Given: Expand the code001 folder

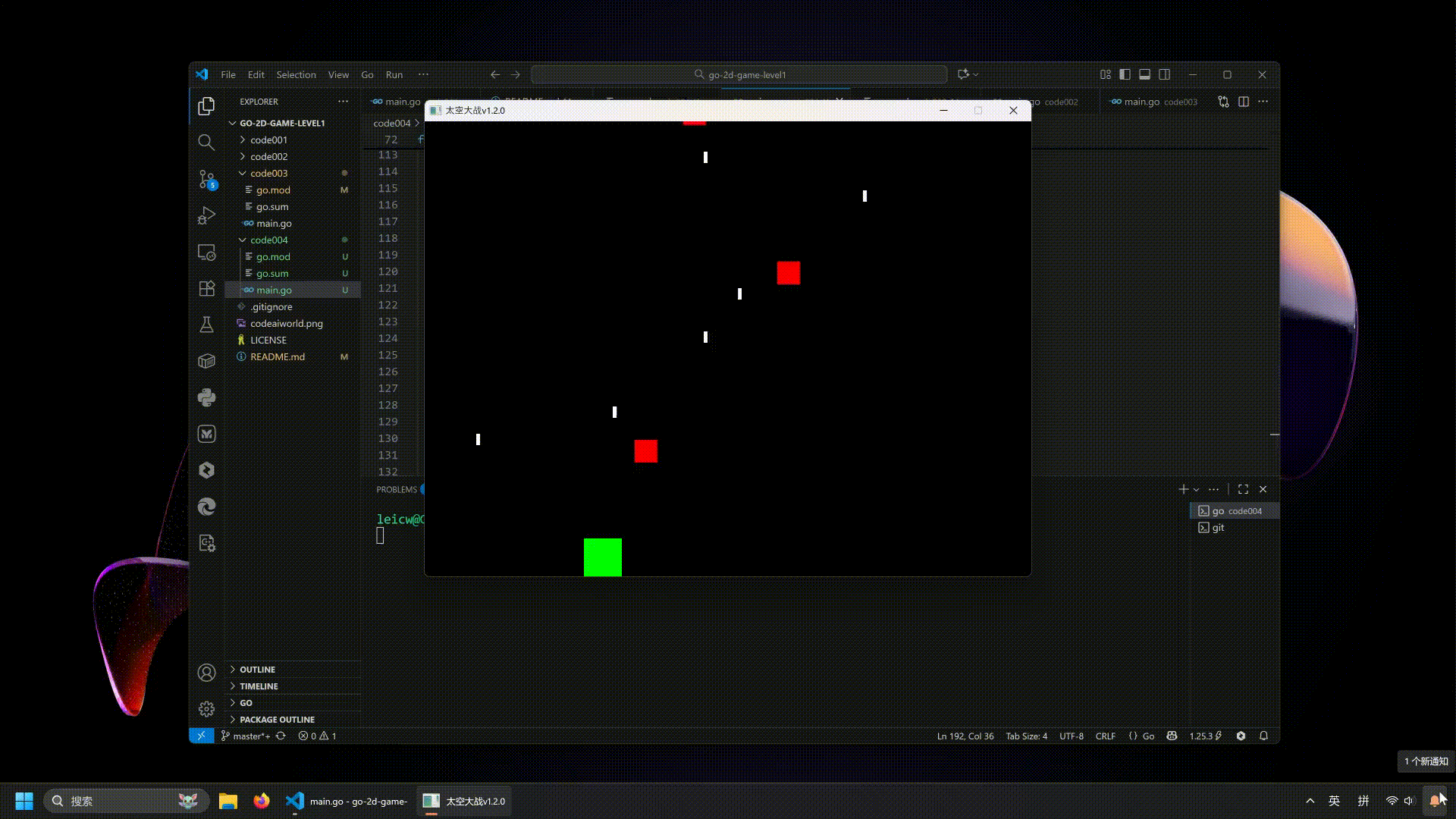Looking at the screenshot, I should [268, 140].
